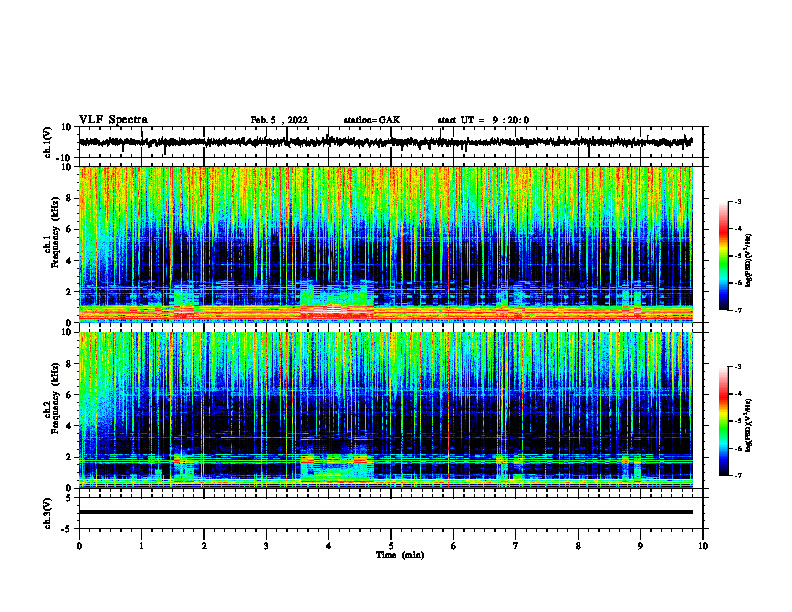This screenshot has width=792, height=612.
Task: Click the 5 tick label on Time axis
Action: (391, 546)
